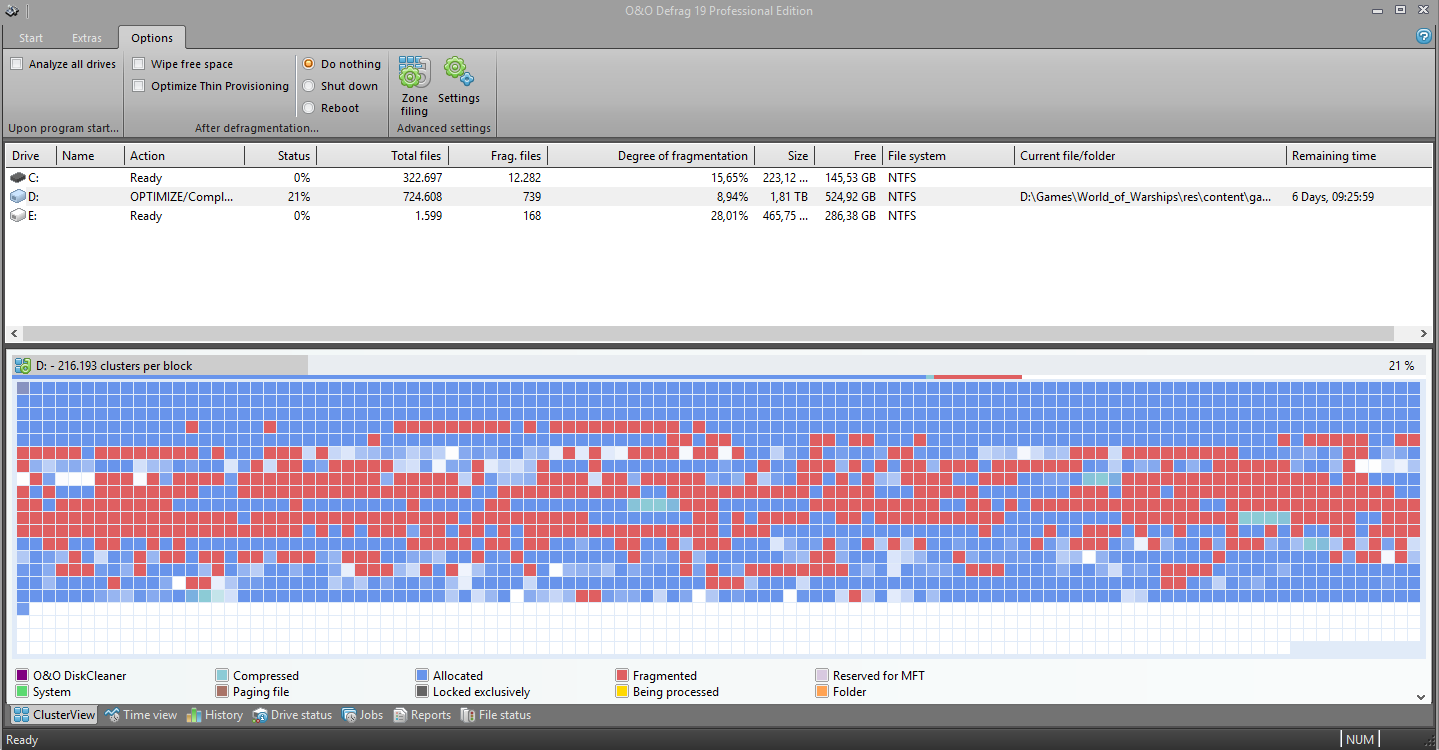
Task: Click the drive list horizontal scrollbar
Action: point(707,333)
